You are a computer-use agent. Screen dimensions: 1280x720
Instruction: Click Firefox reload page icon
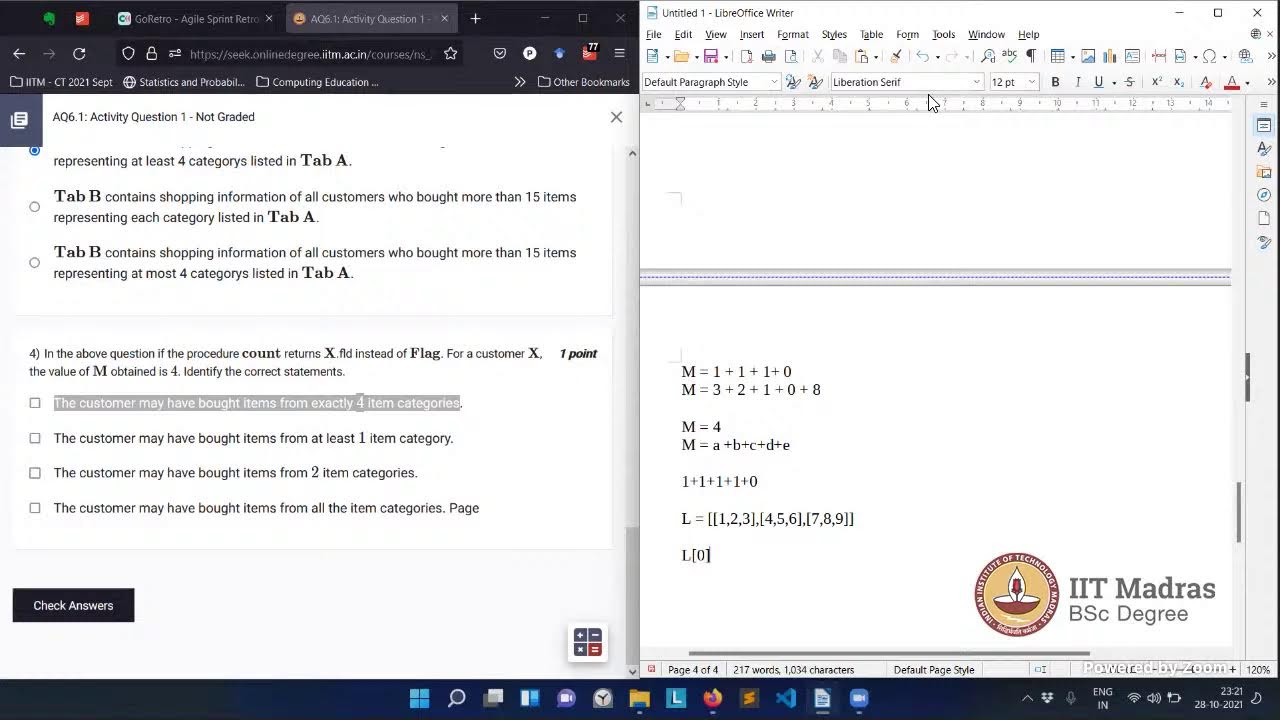coord(79,53)
